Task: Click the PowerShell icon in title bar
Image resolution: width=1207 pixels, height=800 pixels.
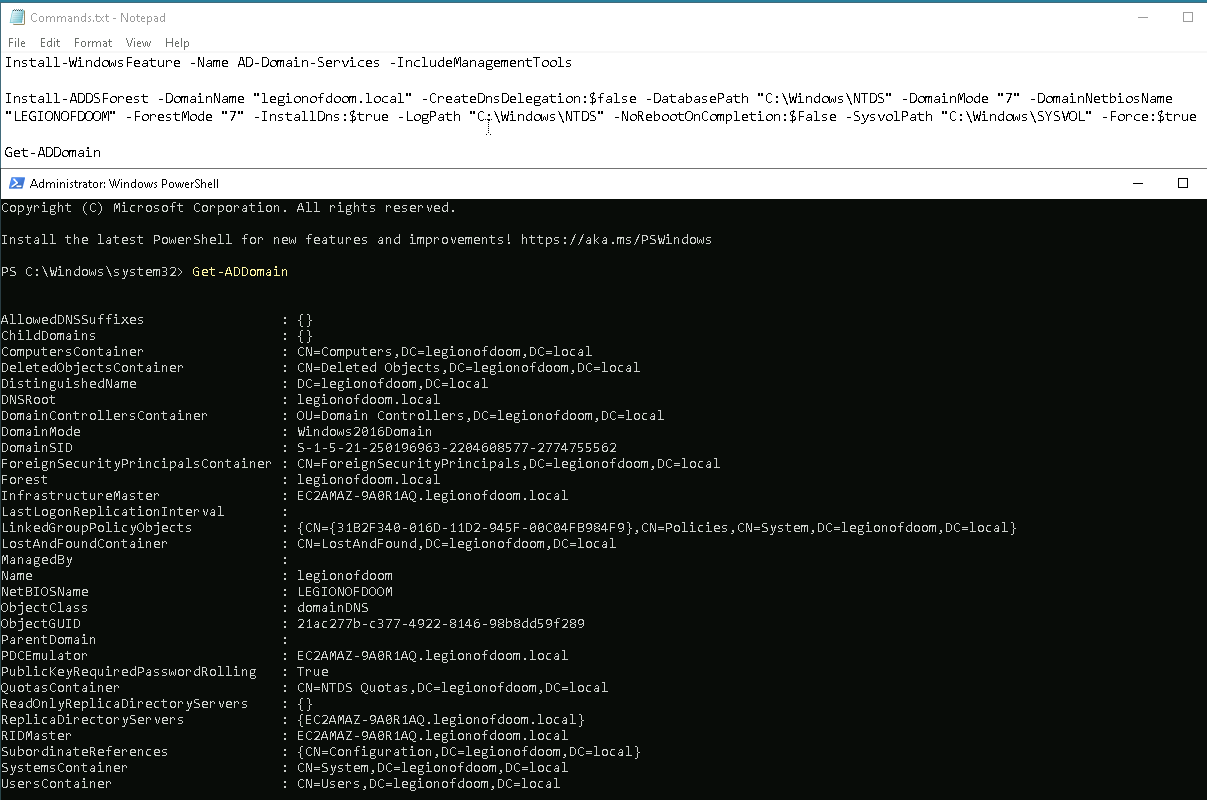Action: tap(16, 184)
